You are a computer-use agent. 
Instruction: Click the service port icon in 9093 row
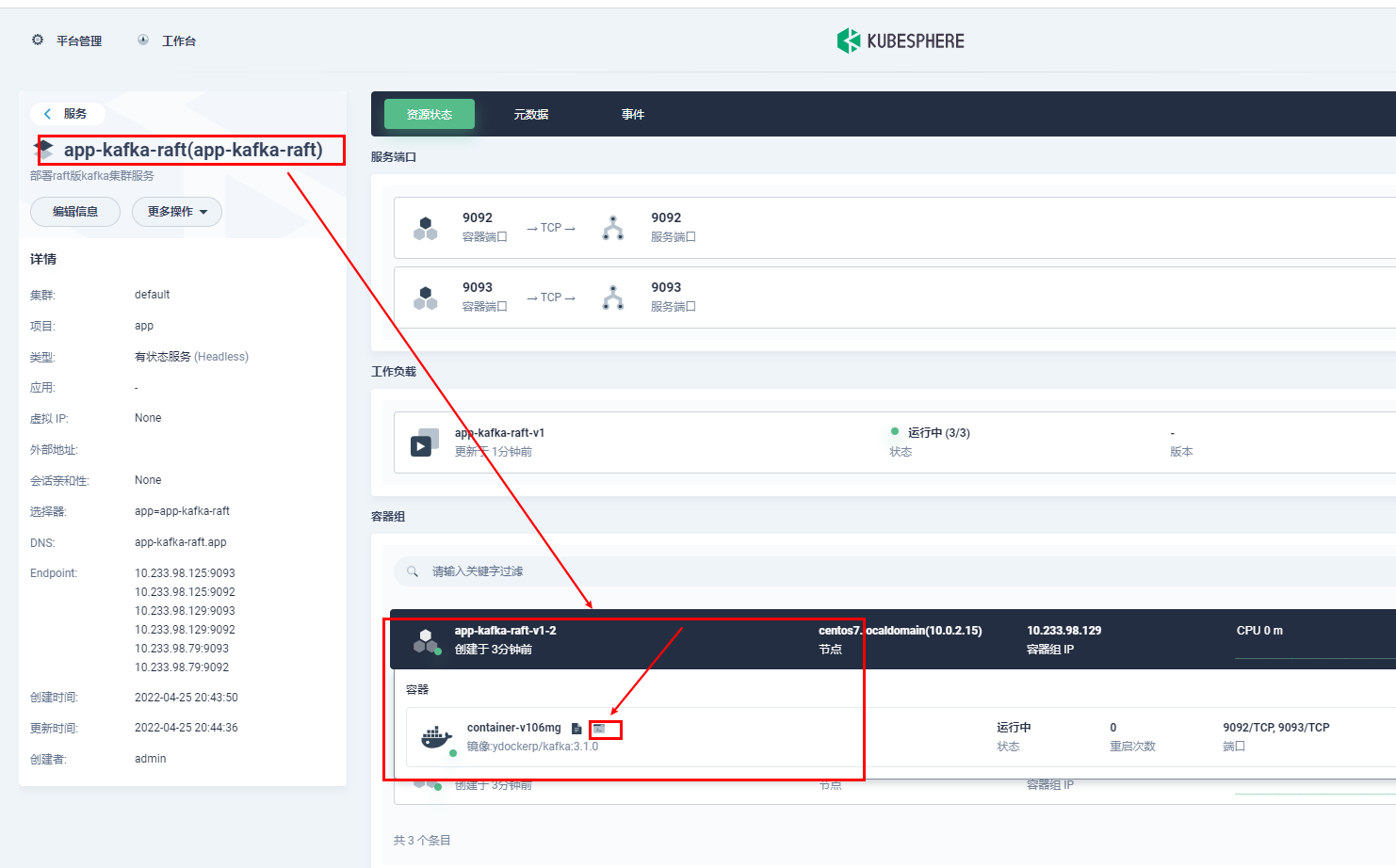pyautogui.click(x=613, y=297)
